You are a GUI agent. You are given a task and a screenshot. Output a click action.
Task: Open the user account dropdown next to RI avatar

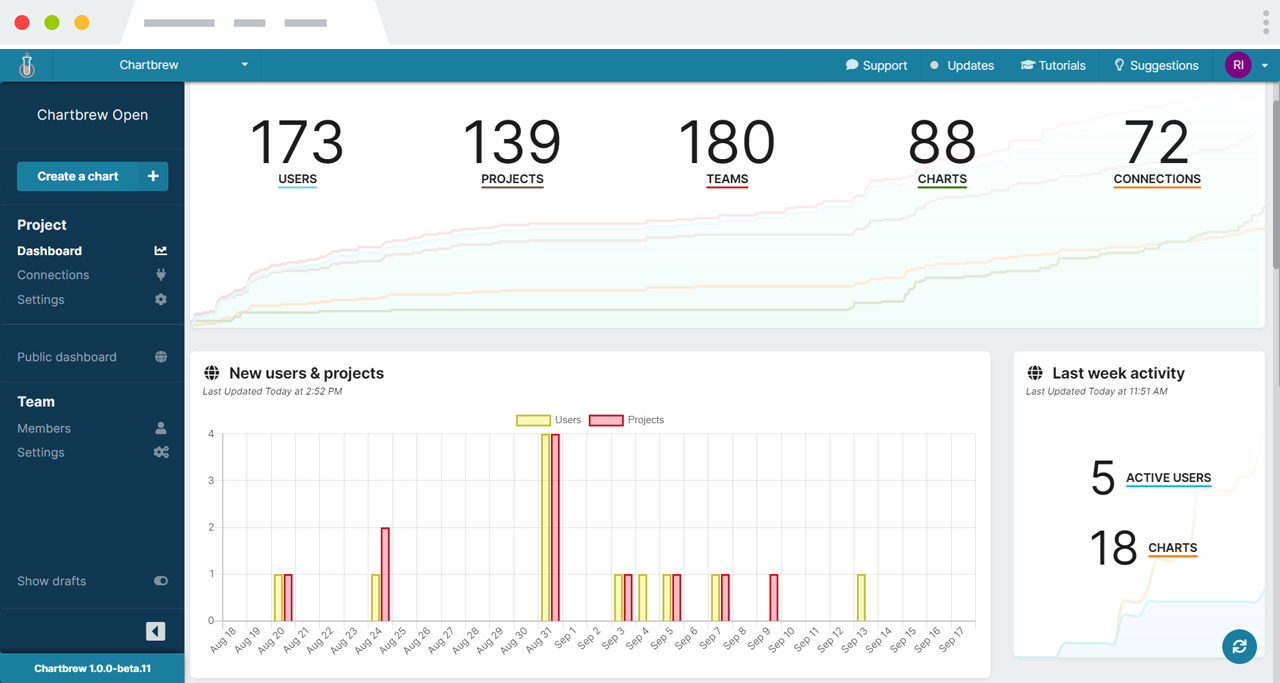pyautogui.click(x=1264, y=65)
